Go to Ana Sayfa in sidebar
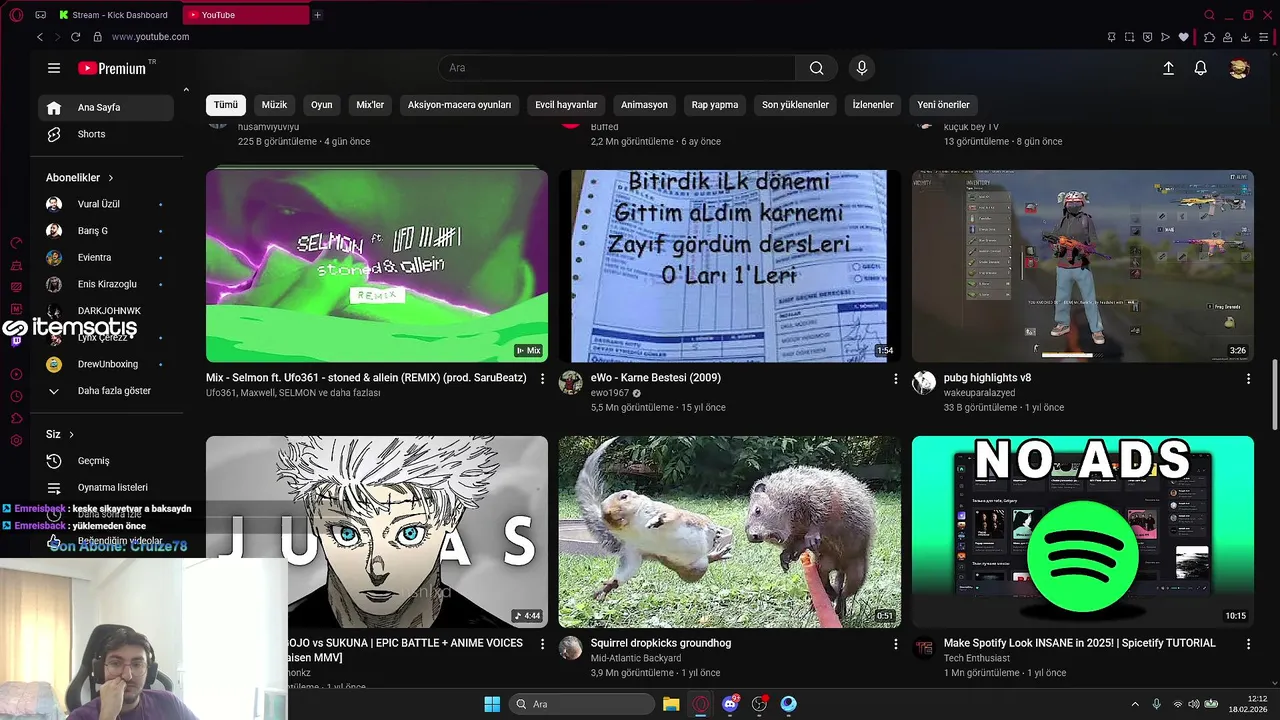 pyautogui.click(x=106, y=108)
